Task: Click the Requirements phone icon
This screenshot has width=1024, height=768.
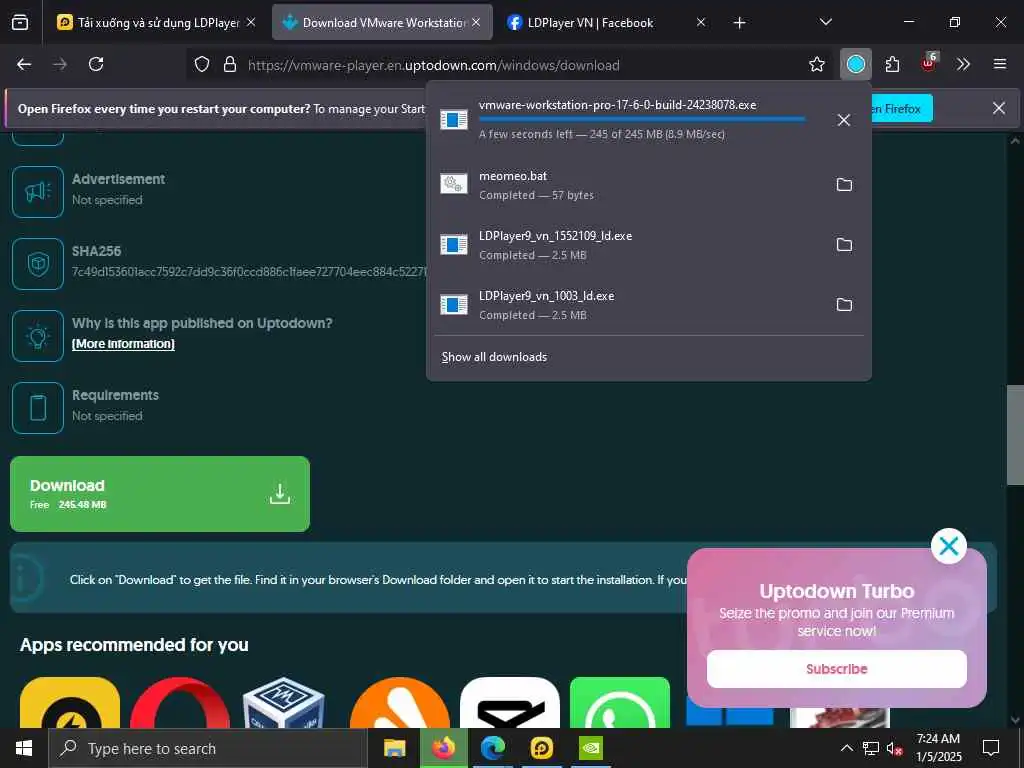Action: coord(38,408)
